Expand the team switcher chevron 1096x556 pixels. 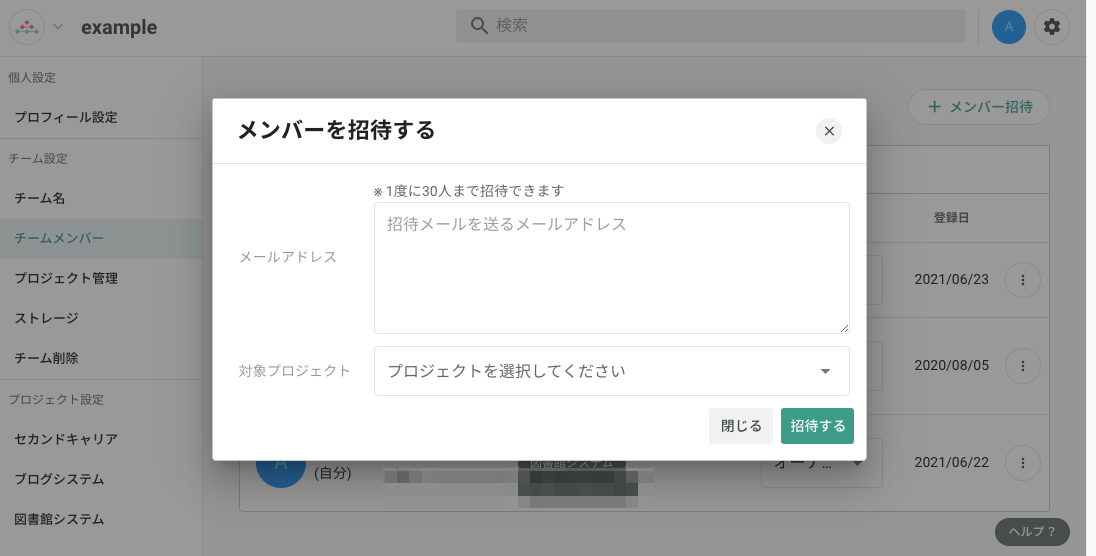[x=58, y=27]
